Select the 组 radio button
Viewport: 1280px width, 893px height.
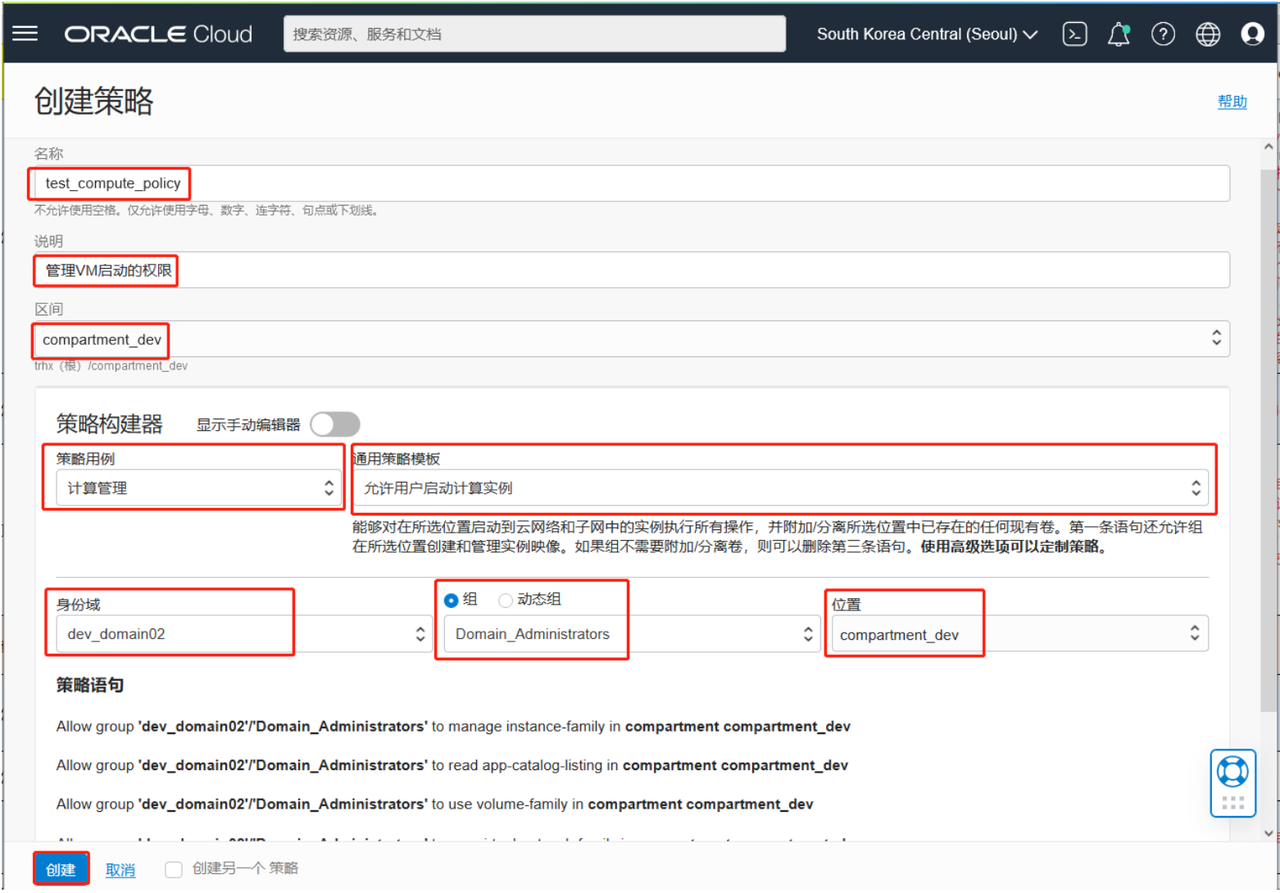(x=451, y=600)
